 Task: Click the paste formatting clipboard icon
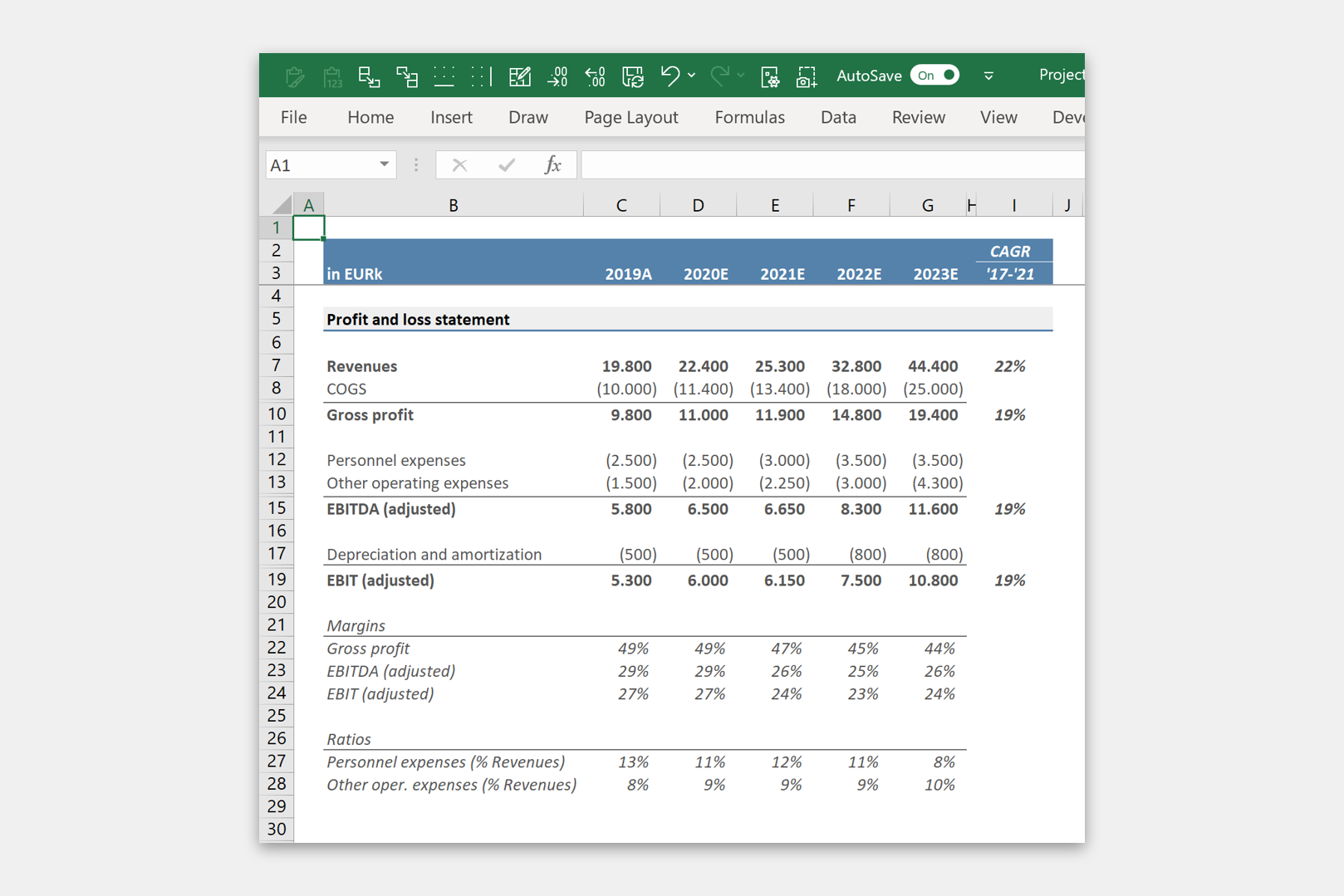294,76
